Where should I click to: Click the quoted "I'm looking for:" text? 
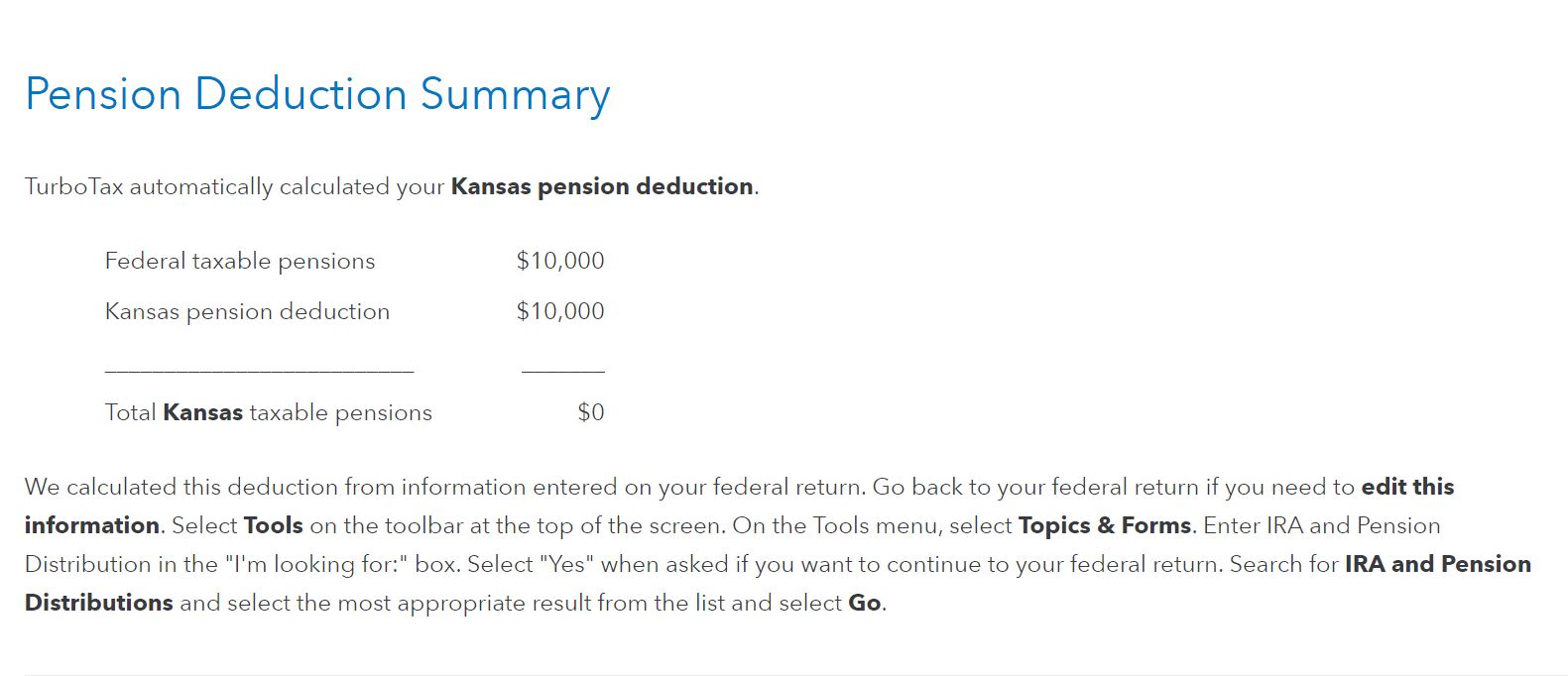click(x=315, y=564)
